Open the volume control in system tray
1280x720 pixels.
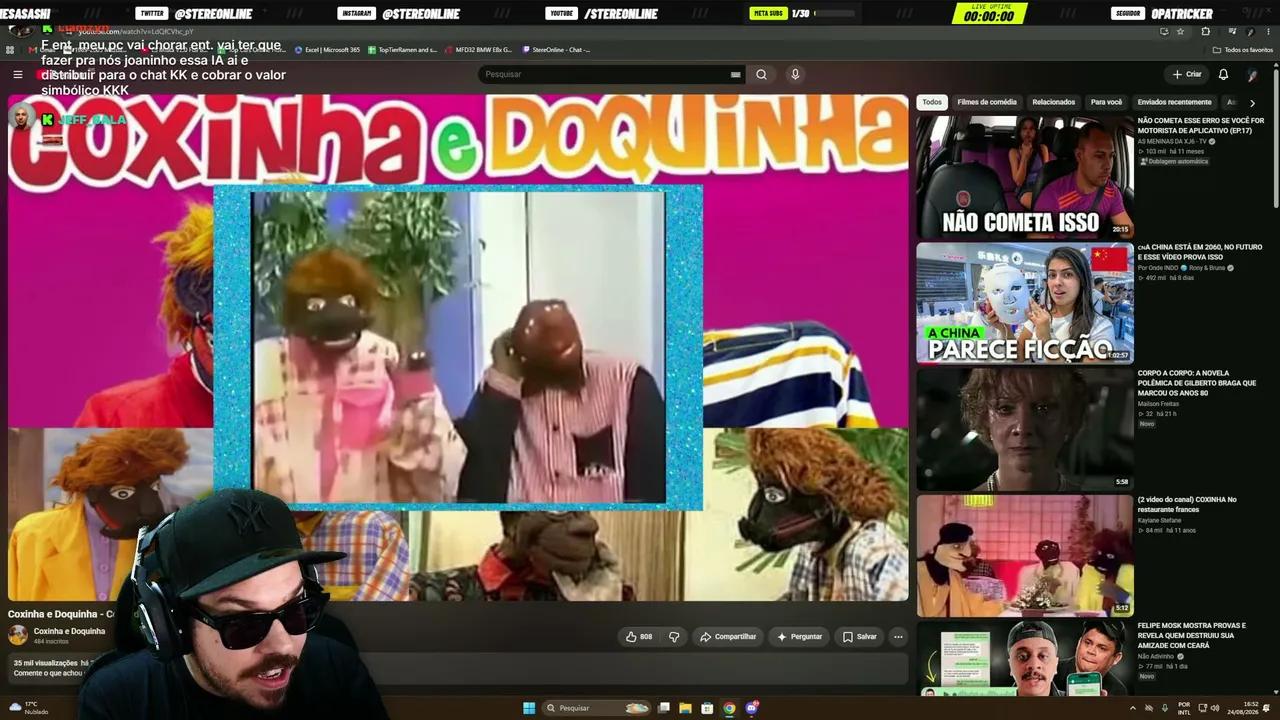tap(1215, 708)
